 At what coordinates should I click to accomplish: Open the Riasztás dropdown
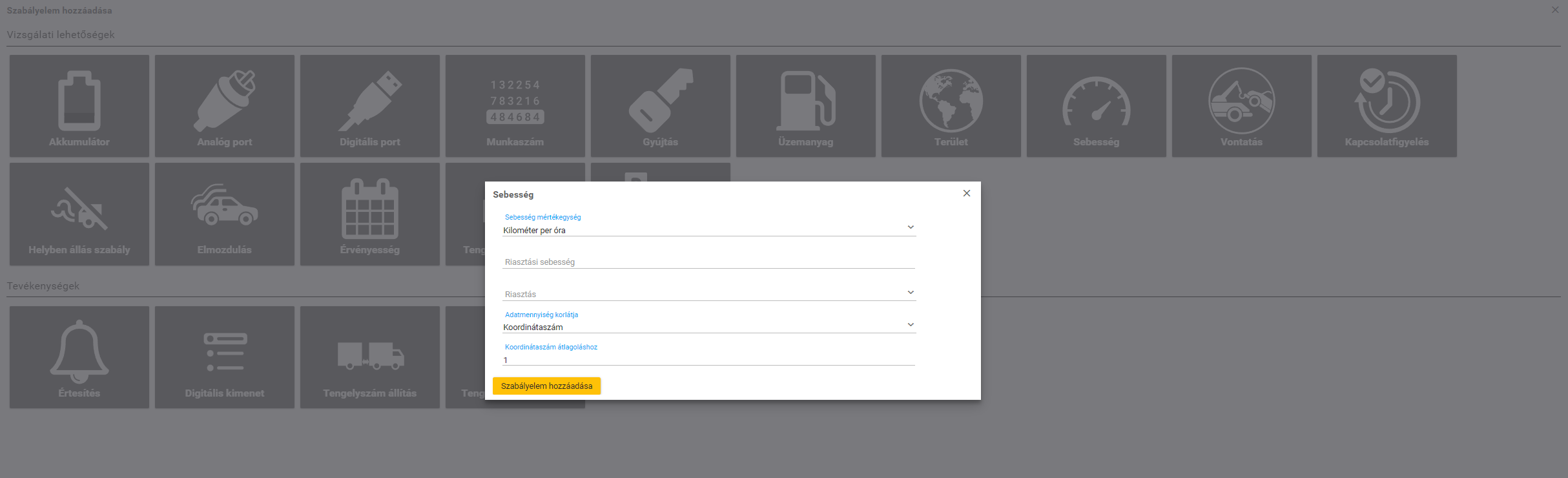click(708, 293)
